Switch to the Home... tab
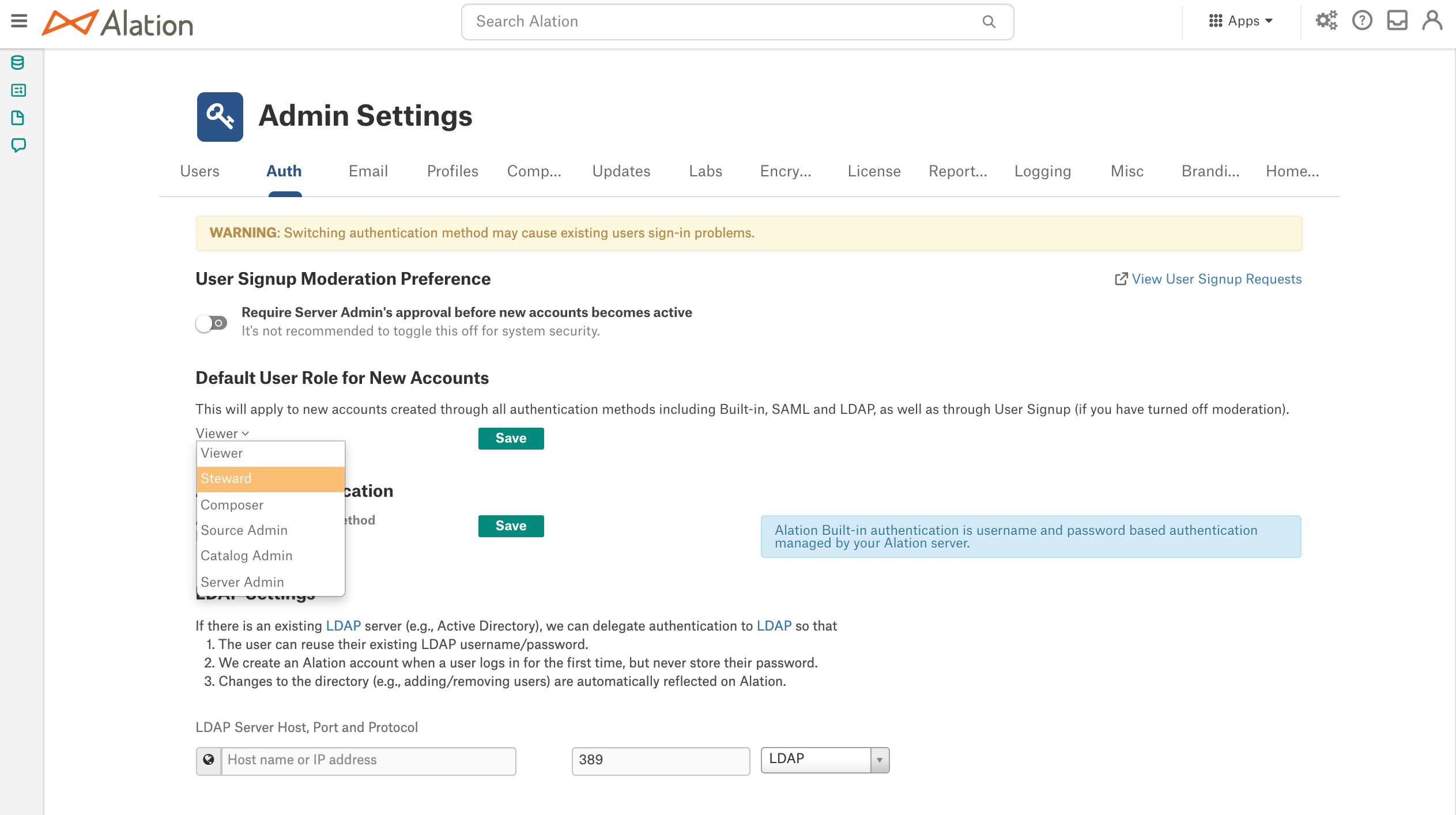This screenshot has height=815, width=1456. tap(1292, 171)
